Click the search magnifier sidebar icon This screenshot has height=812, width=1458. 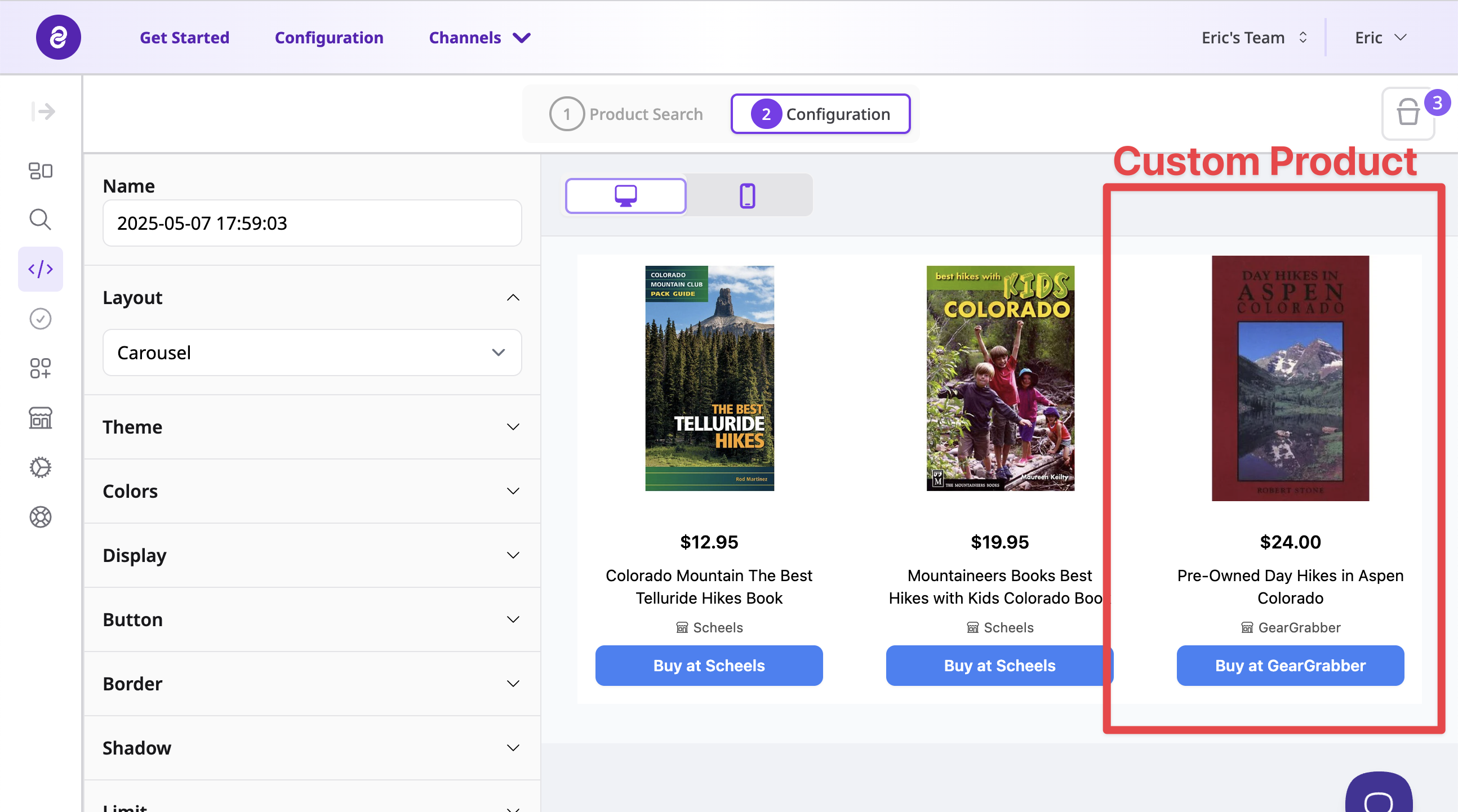[40, 220]
